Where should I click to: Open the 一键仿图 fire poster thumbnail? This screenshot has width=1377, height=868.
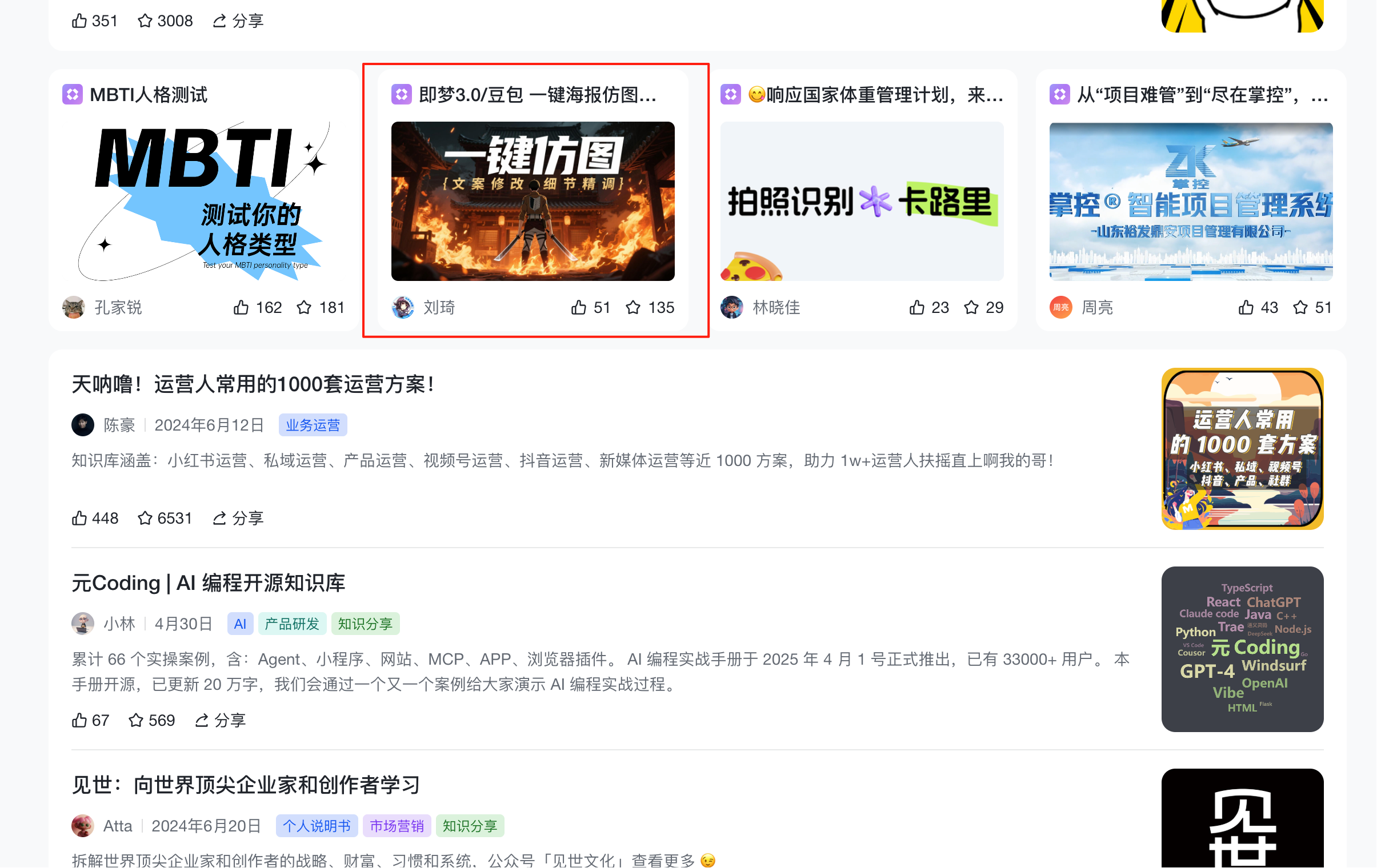[x=533, y=201]
